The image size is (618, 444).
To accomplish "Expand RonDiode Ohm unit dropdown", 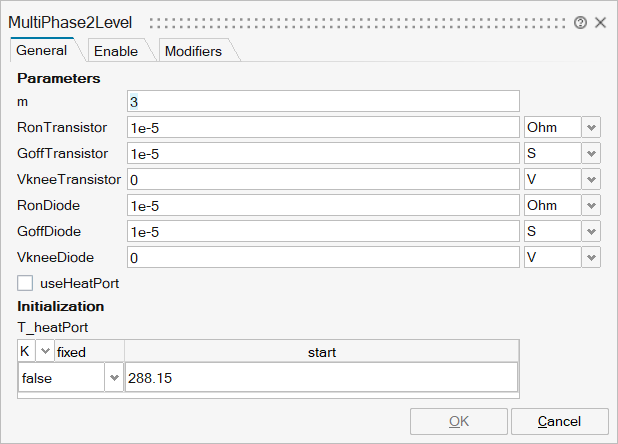I will tap(591, 205).
